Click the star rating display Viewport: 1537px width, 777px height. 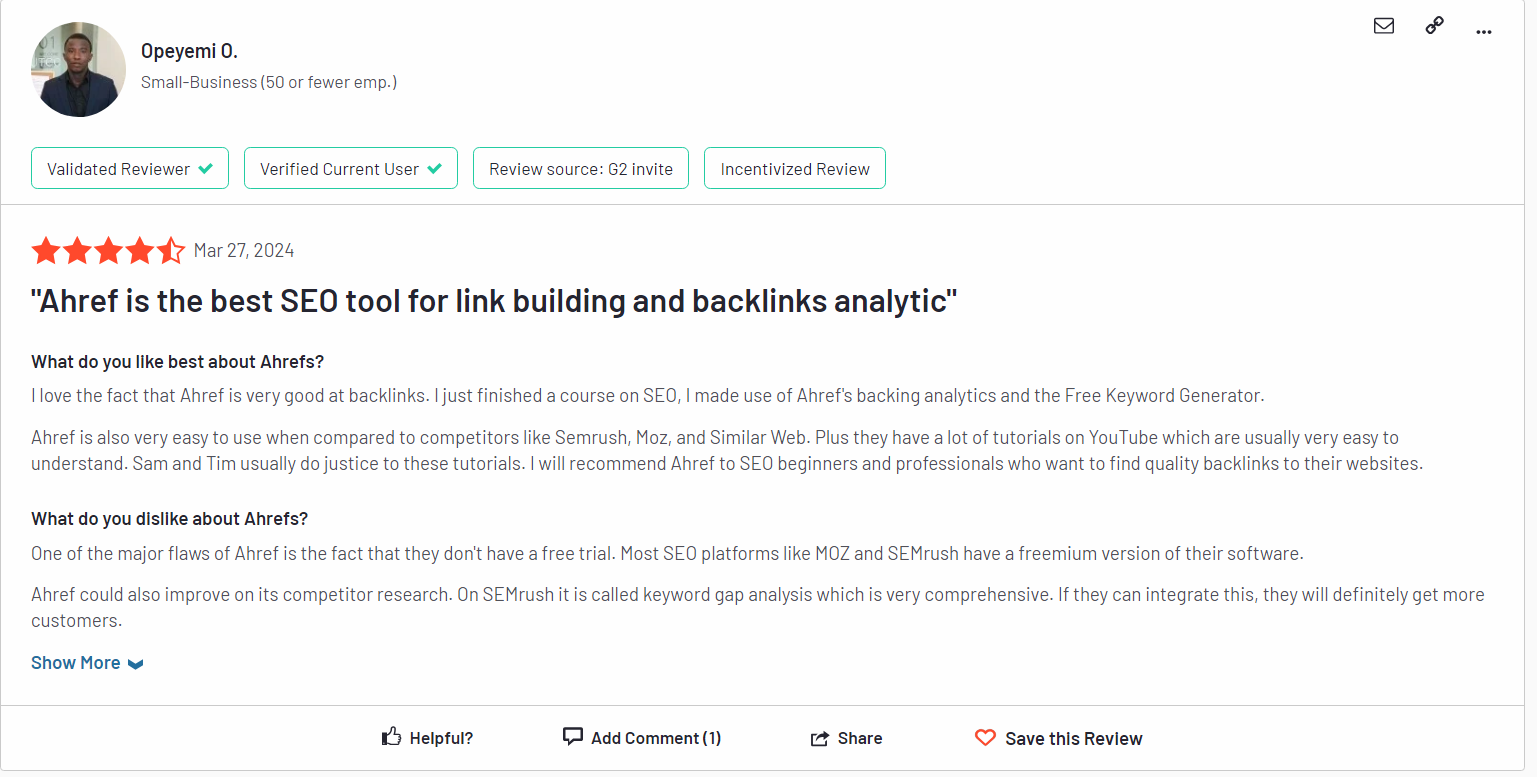[108, 250]
